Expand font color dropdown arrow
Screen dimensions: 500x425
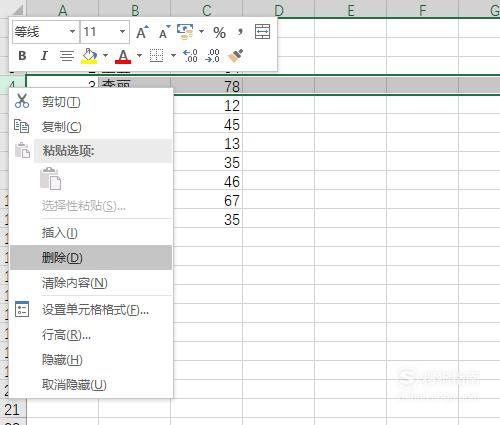click(139, 55)
